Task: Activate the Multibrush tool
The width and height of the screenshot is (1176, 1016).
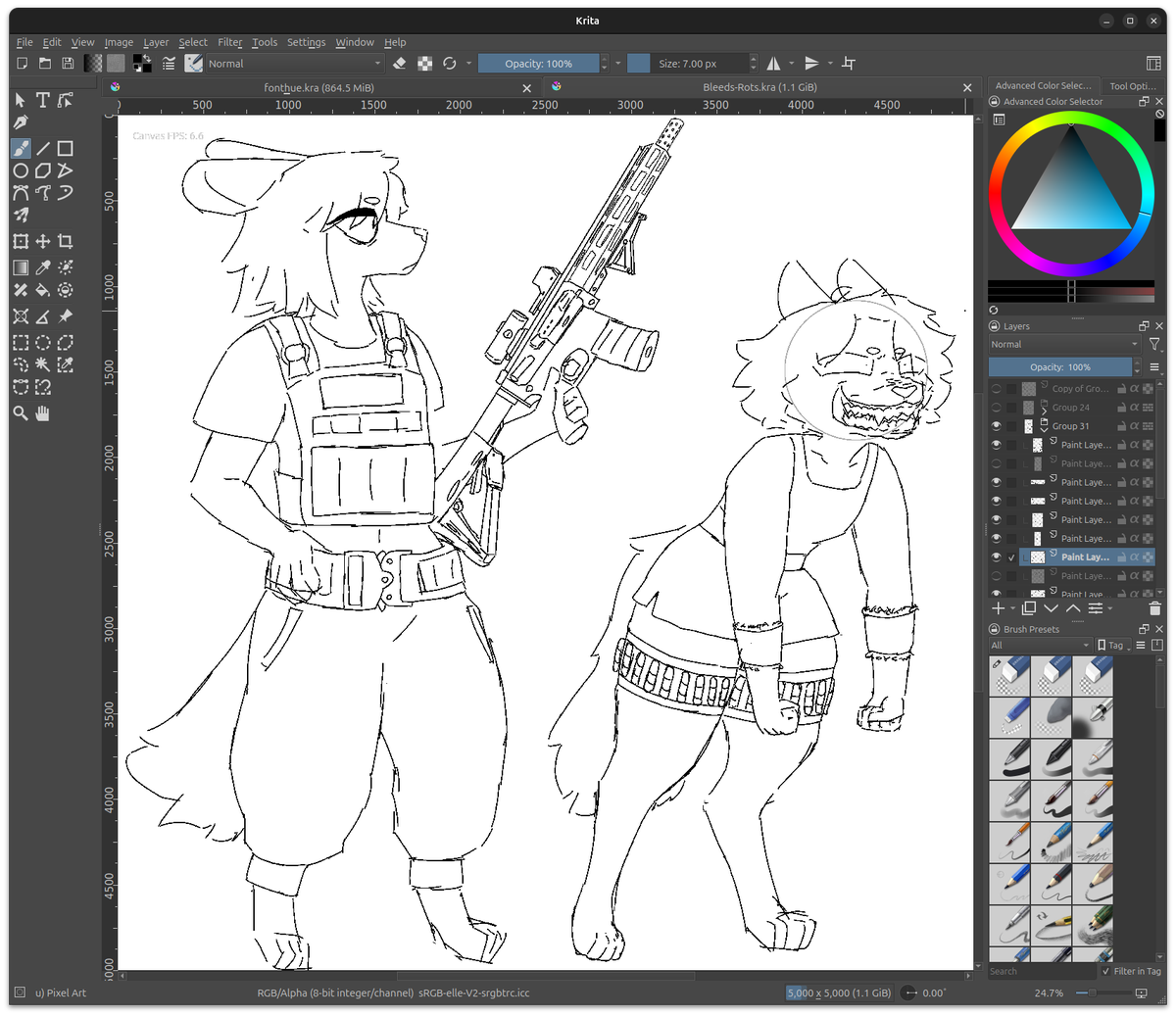Action: coord(21,216)
